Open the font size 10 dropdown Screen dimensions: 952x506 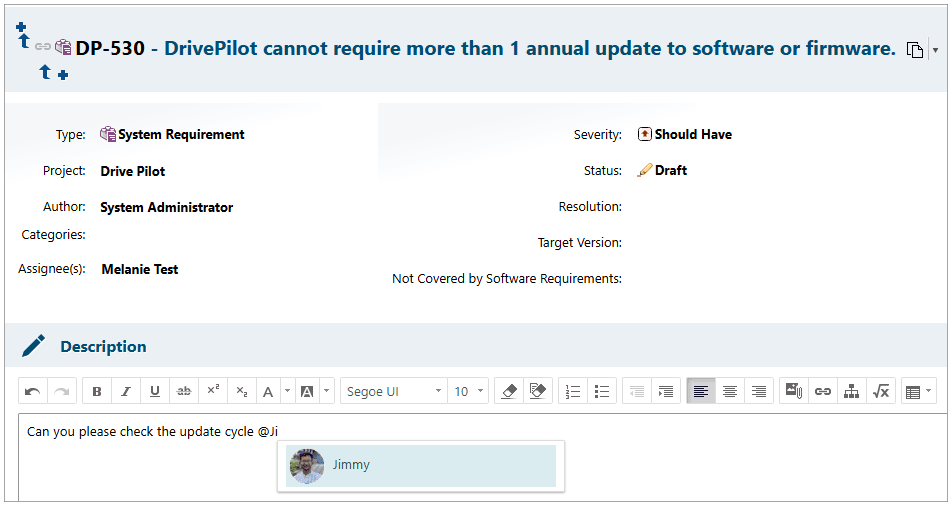[x=468, y=391]
